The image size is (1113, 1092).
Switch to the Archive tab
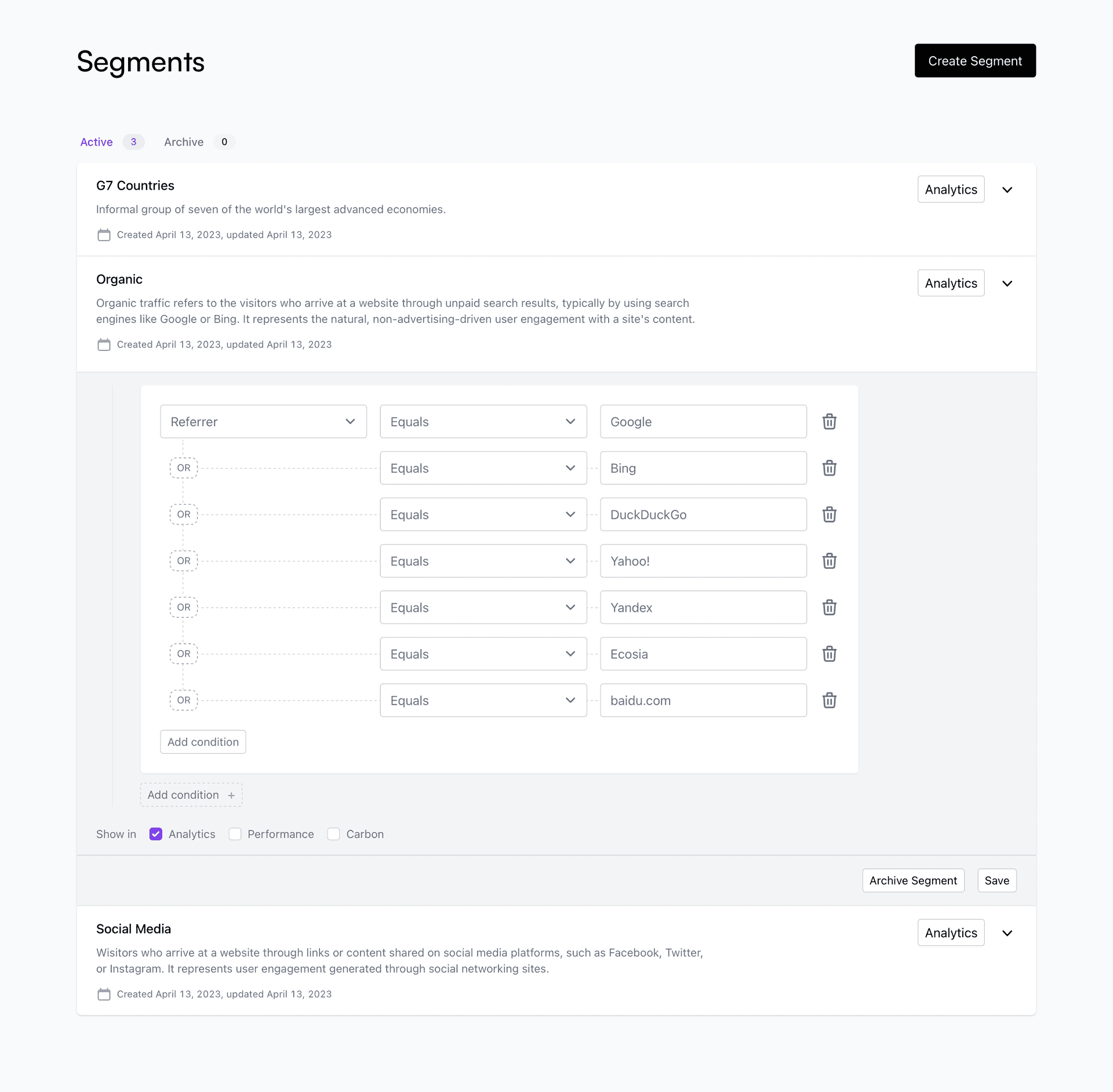coord(183,141)
